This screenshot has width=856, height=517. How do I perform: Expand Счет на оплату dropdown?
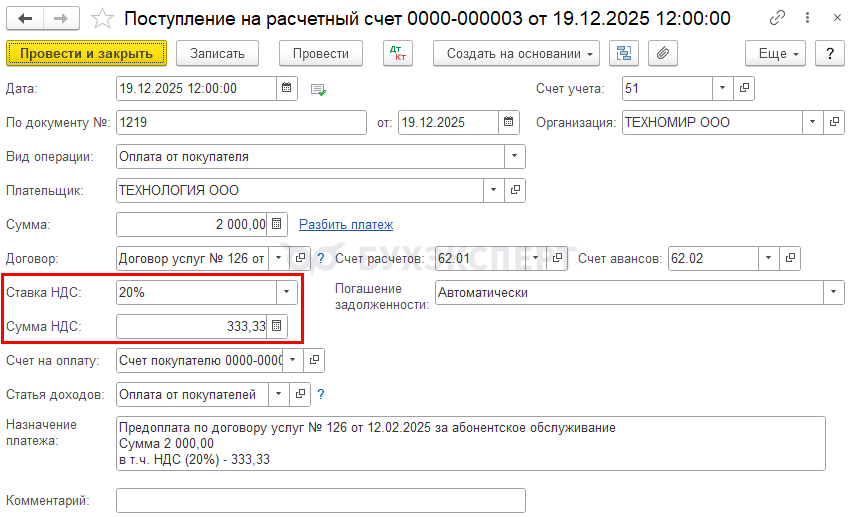click(293, 360)
